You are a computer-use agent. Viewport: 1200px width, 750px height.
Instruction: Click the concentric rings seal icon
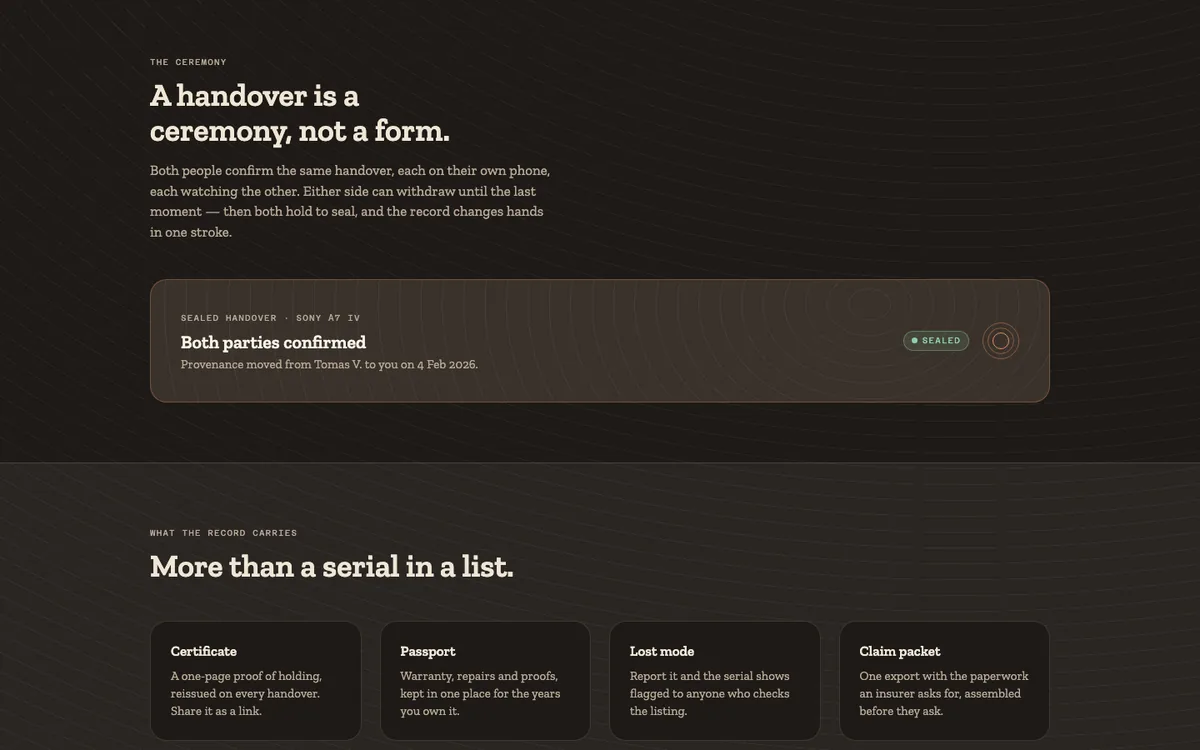(1000, 341)
